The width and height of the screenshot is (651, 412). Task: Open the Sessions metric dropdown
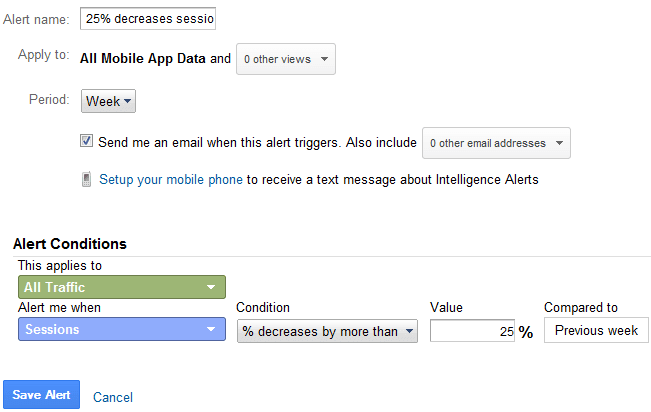pos(122,329)
